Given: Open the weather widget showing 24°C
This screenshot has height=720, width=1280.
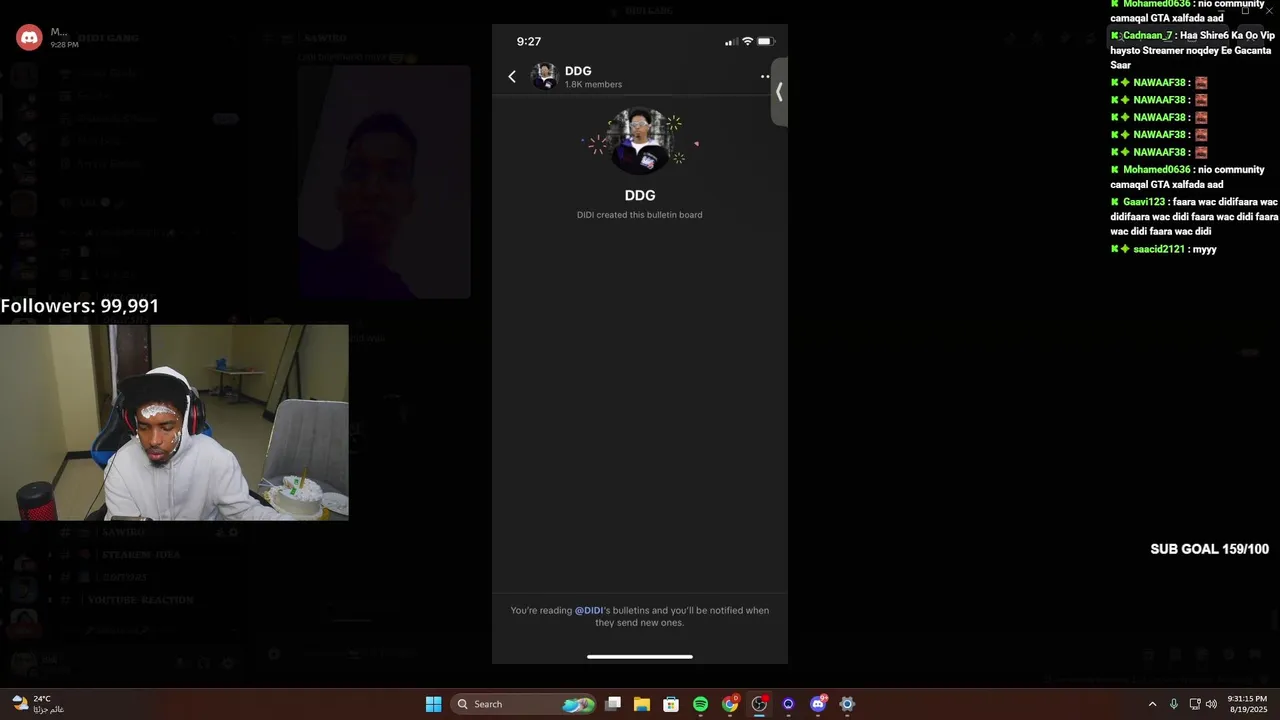Looking at the screenshot, I should 38,704.
